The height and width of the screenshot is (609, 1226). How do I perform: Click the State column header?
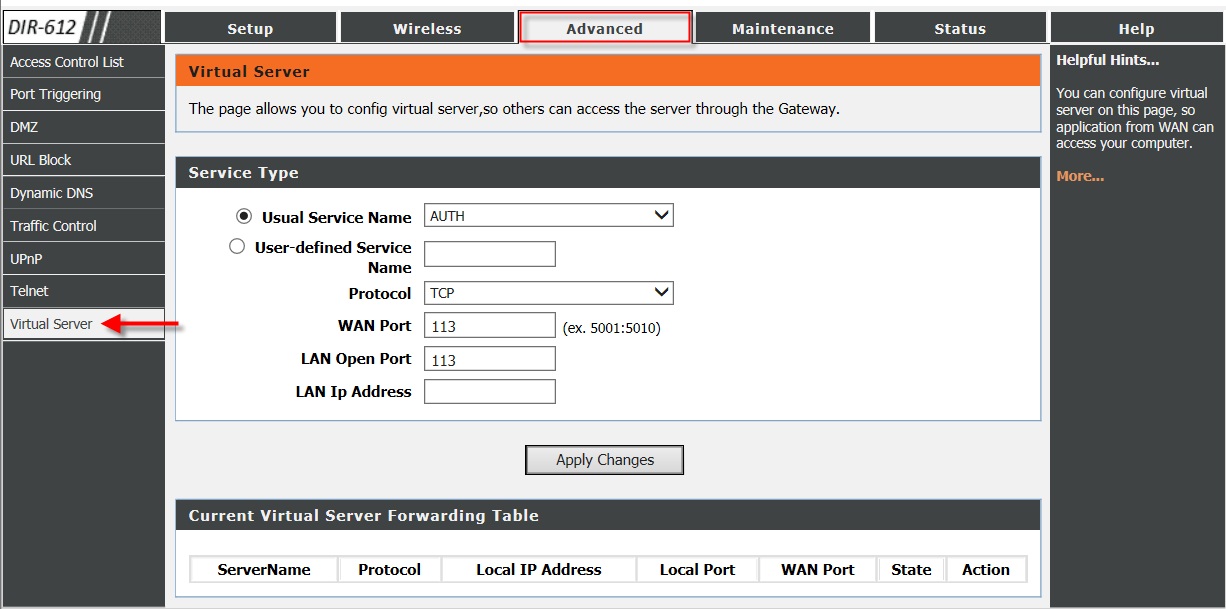911,569
